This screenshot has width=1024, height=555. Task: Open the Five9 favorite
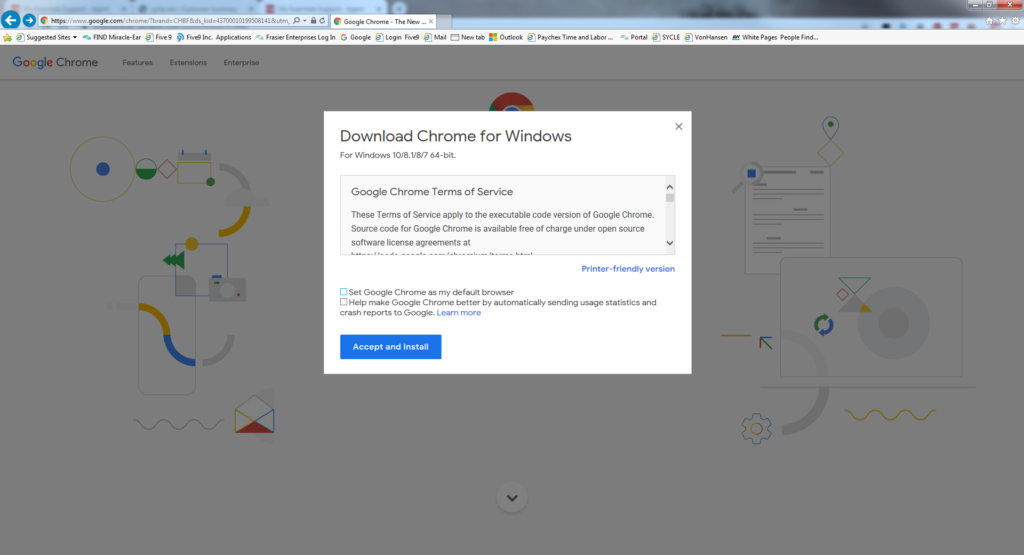pos(159,37)
